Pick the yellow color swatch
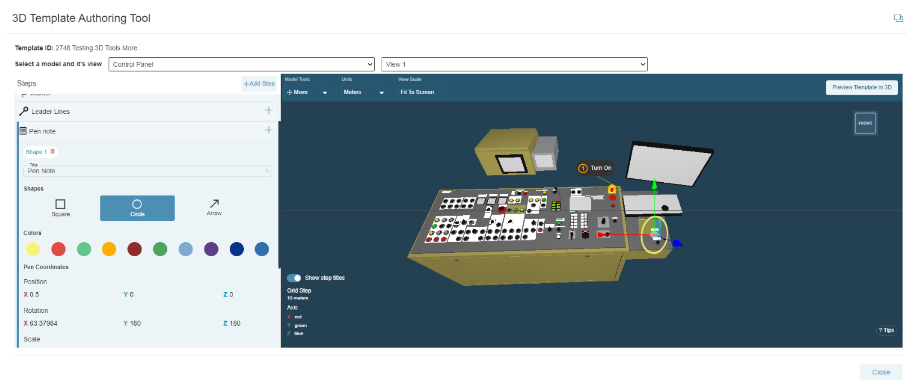The height and width of the screenshot is (385, 921). (32, 249)
